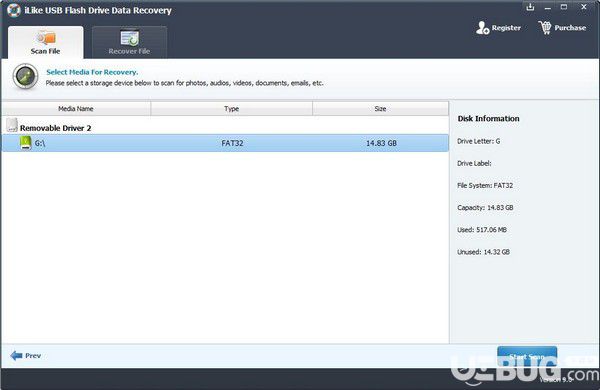Click the Removable Driver 2 disk icon
Screen dimensions: 600x390
coord(12,125)
